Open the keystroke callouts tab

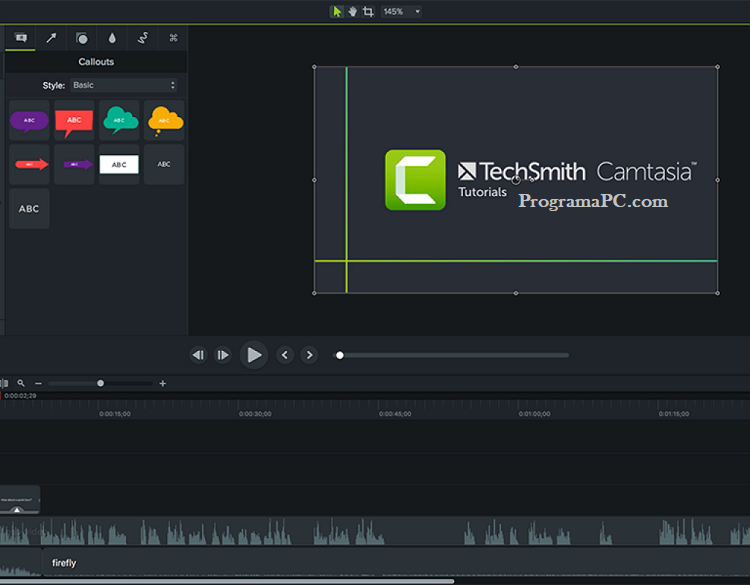click(173, 38)
